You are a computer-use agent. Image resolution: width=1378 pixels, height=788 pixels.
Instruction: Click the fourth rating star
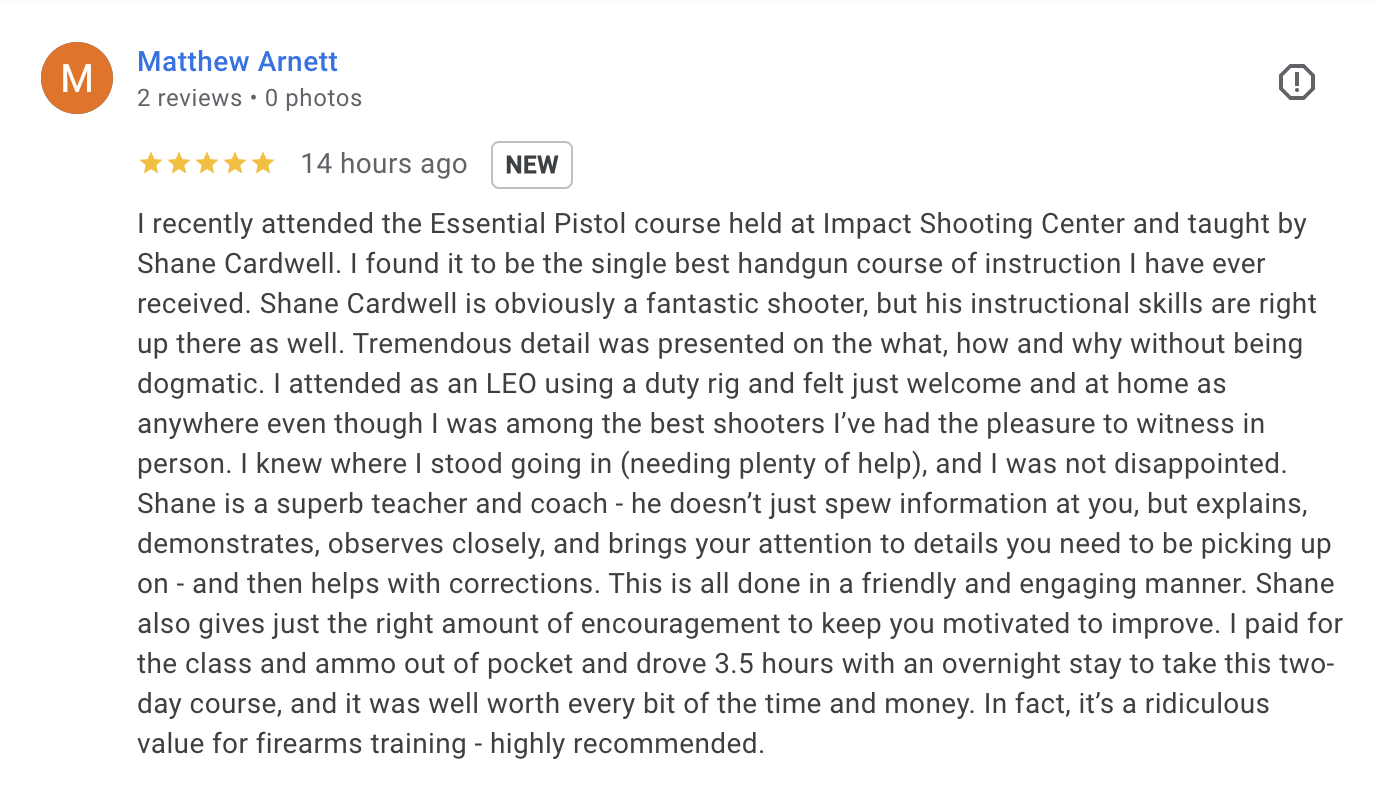[x=235, y=164]
